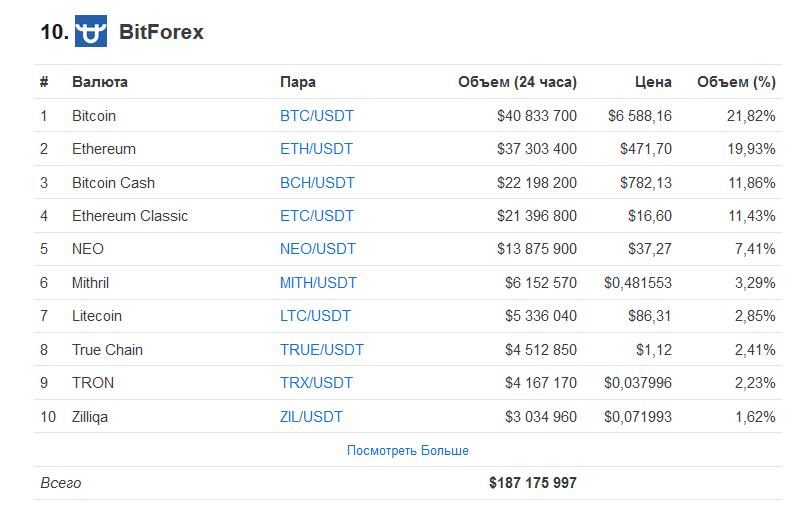Sort by the Объем (%) column header
Image resolution: width=810 pixels, height=510 pixels.
pyautogui.click(x=736, y=82)
